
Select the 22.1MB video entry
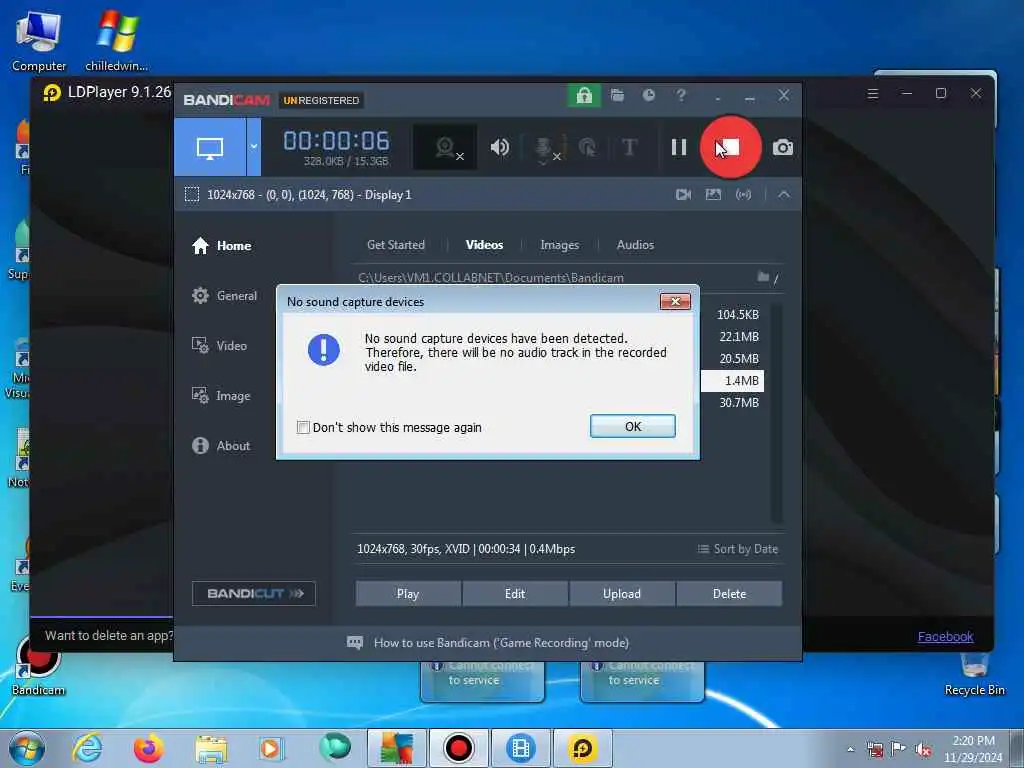739,337
